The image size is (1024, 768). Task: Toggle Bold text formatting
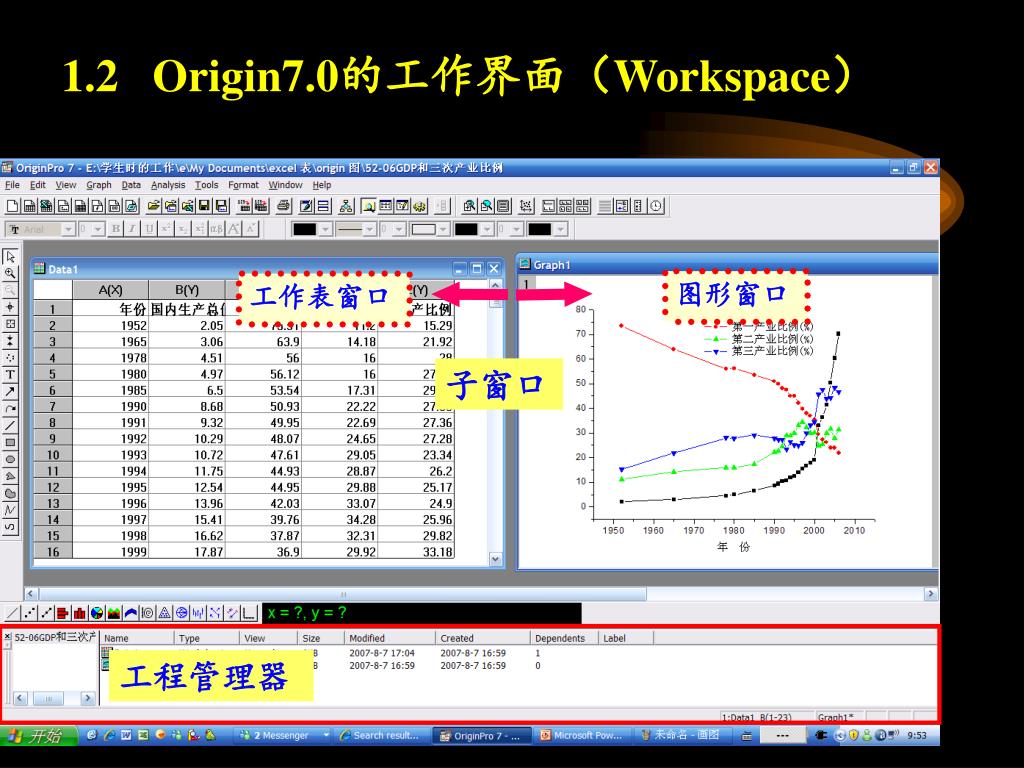coord(116,229)
